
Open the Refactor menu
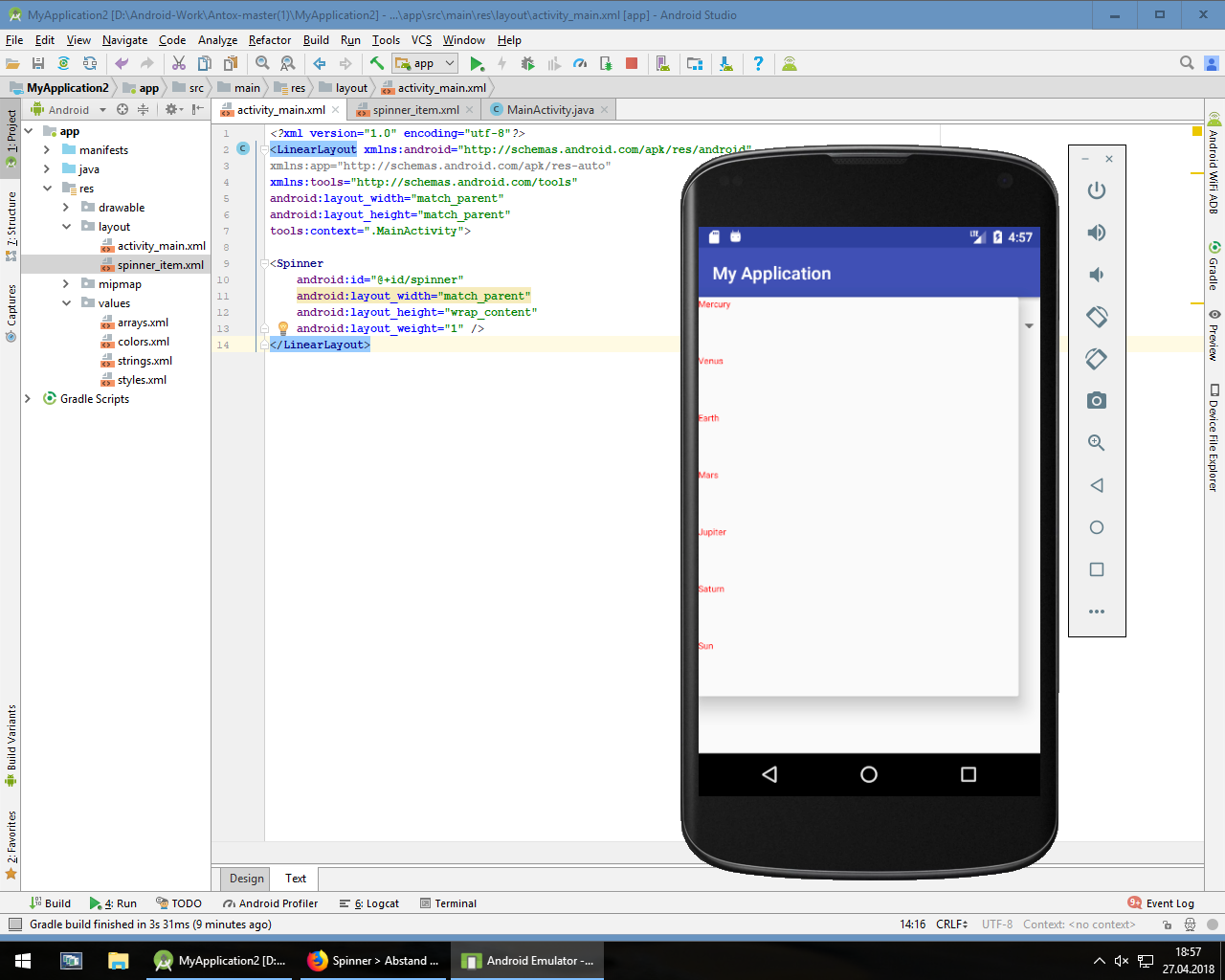[269, 40]
